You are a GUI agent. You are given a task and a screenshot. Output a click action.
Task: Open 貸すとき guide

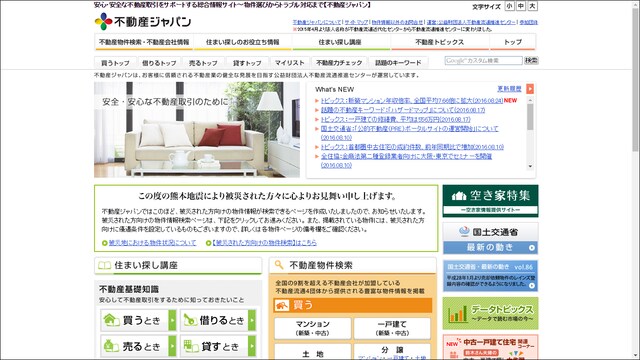click(x=218, y=346)
